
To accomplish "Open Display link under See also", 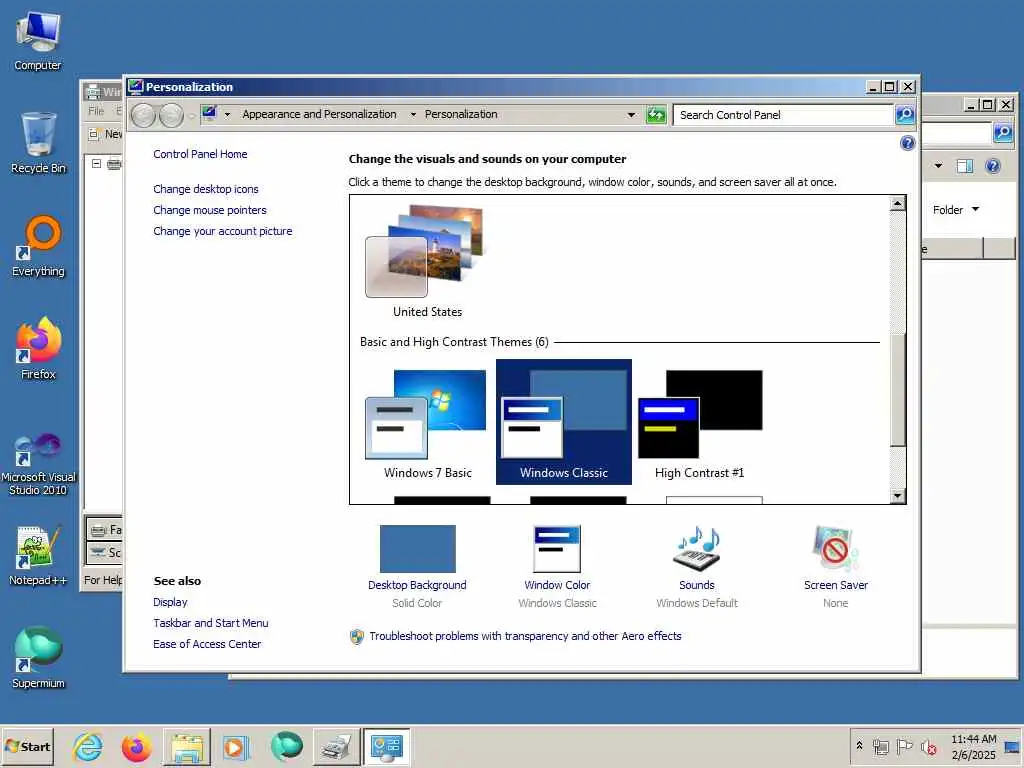I will coord(170,602).
